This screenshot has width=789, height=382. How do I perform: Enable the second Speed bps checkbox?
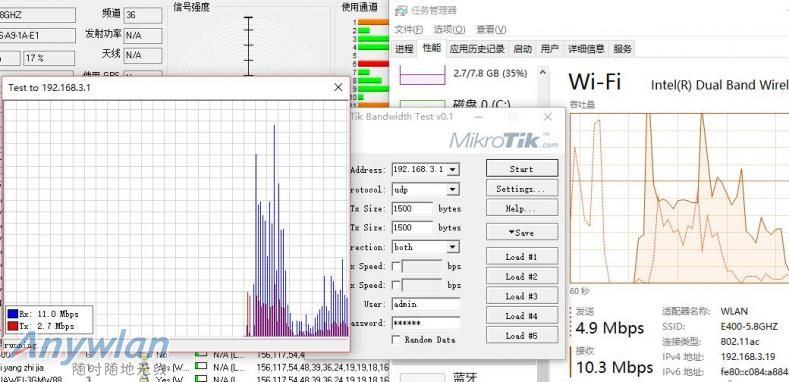tap(396, 285)
